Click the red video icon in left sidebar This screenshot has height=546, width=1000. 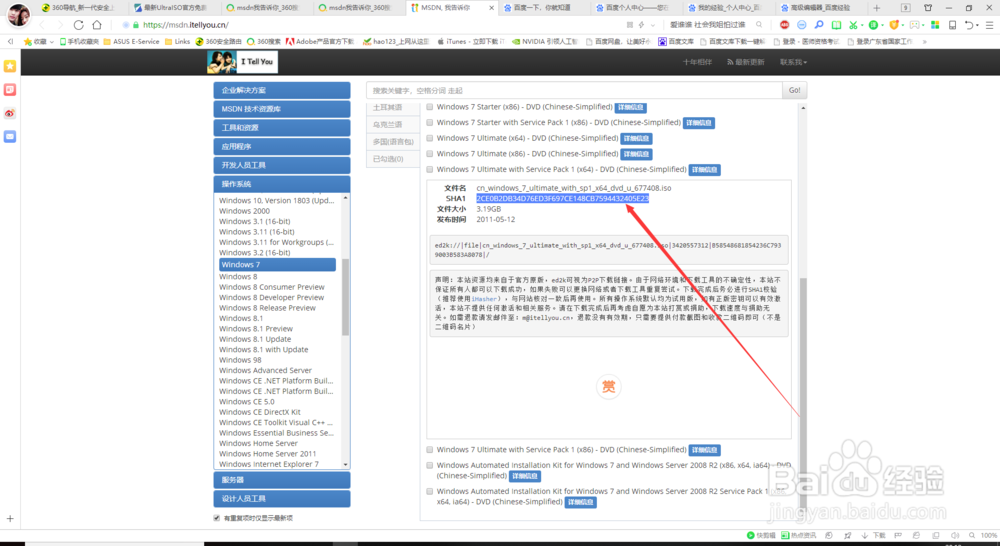(10, 90)
